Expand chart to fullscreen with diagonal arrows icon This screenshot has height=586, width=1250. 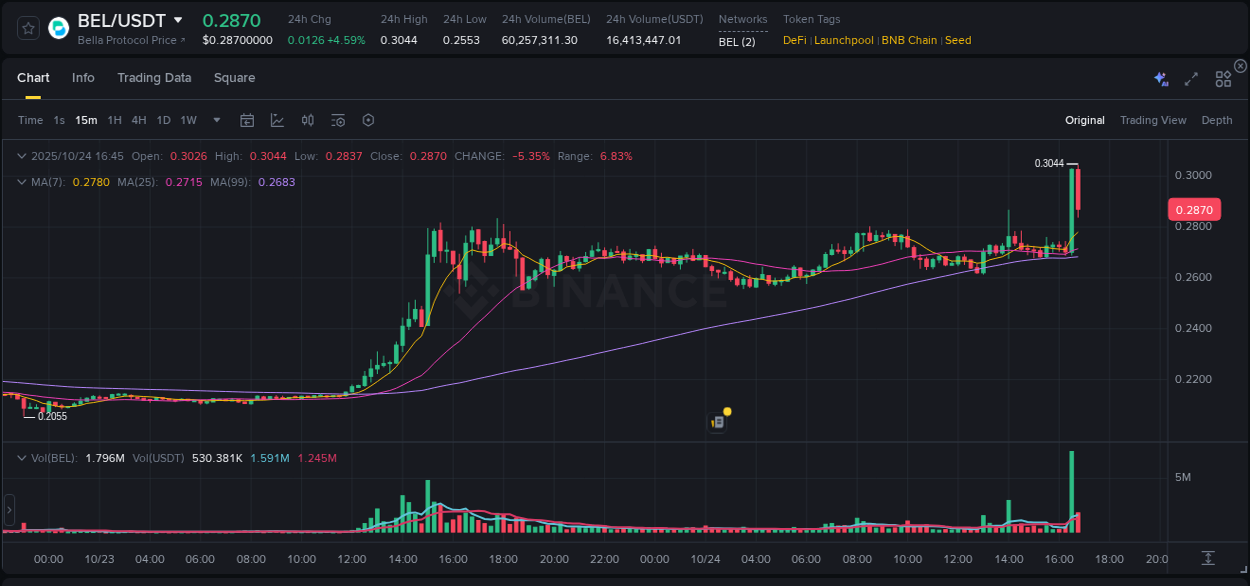(x=1190, y=78)
